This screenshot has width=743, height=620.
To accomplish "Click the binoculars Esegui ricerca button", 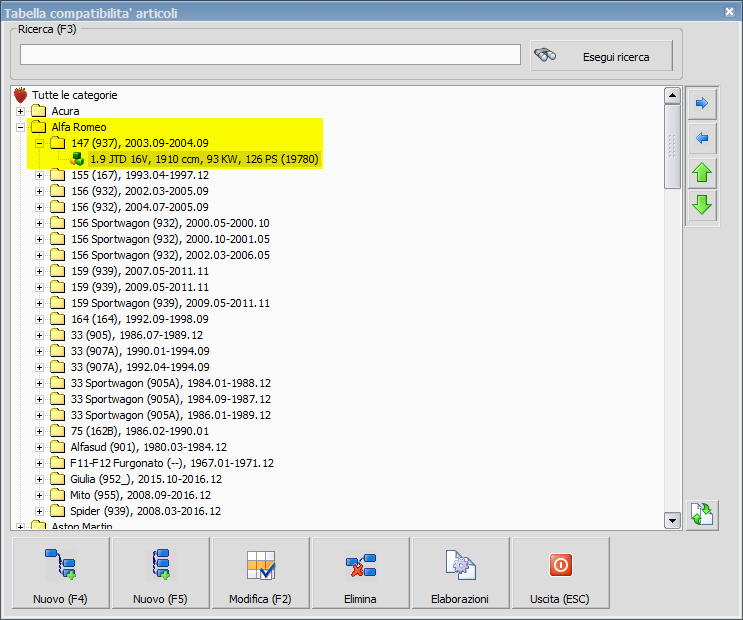I will point(601,56).
